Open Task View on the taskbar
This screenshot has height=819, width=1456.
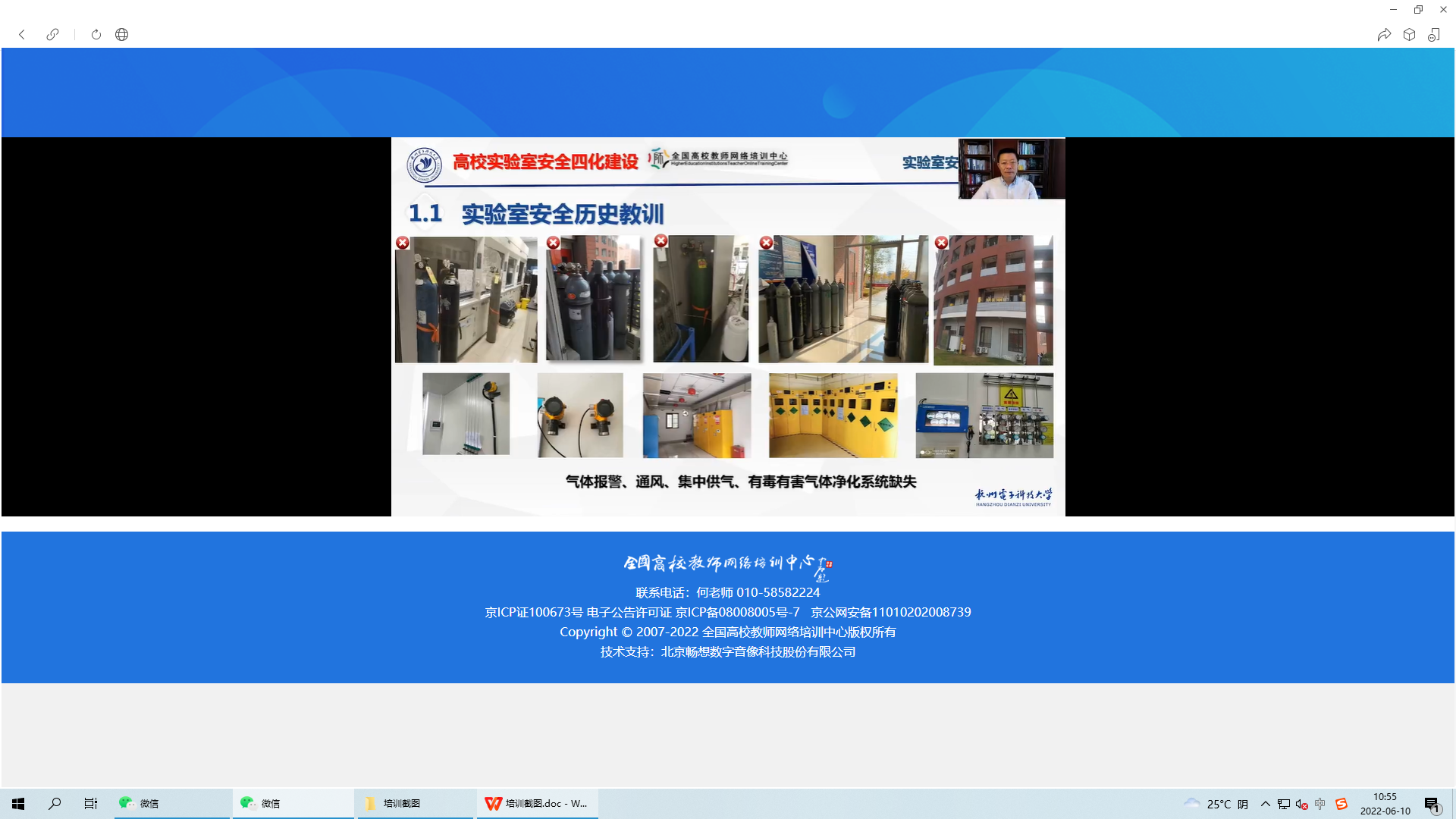[91, 804]
